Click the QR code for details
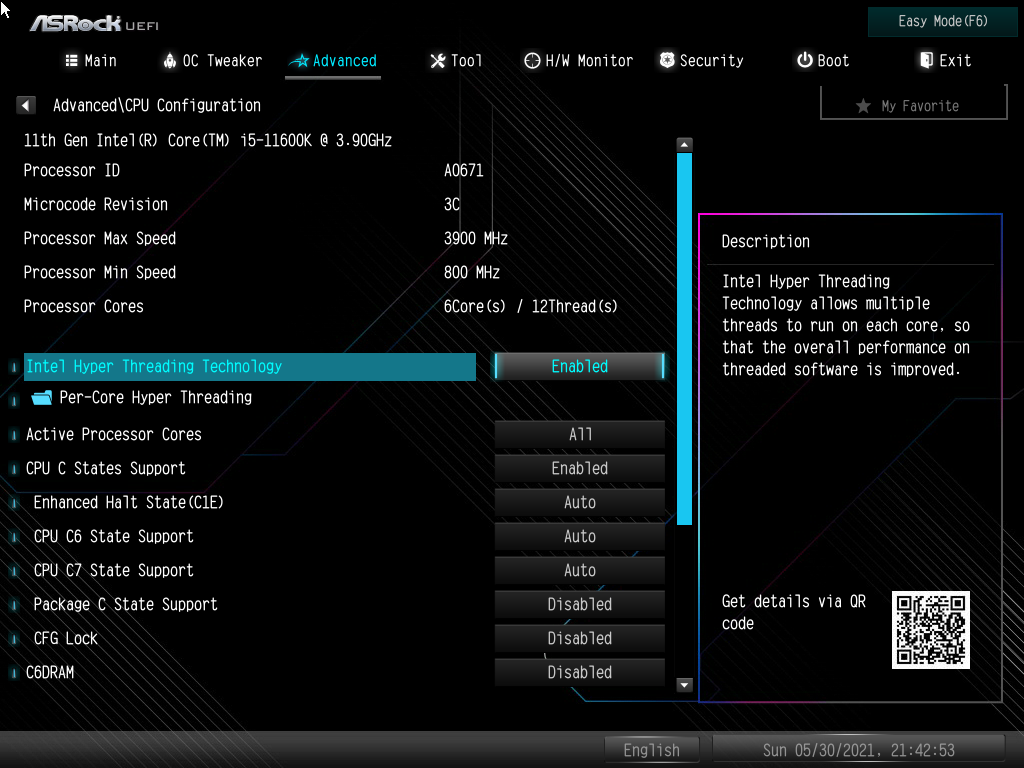This screenshot has width=1024, height=768. pyautogui.click(x=931, y=630)
